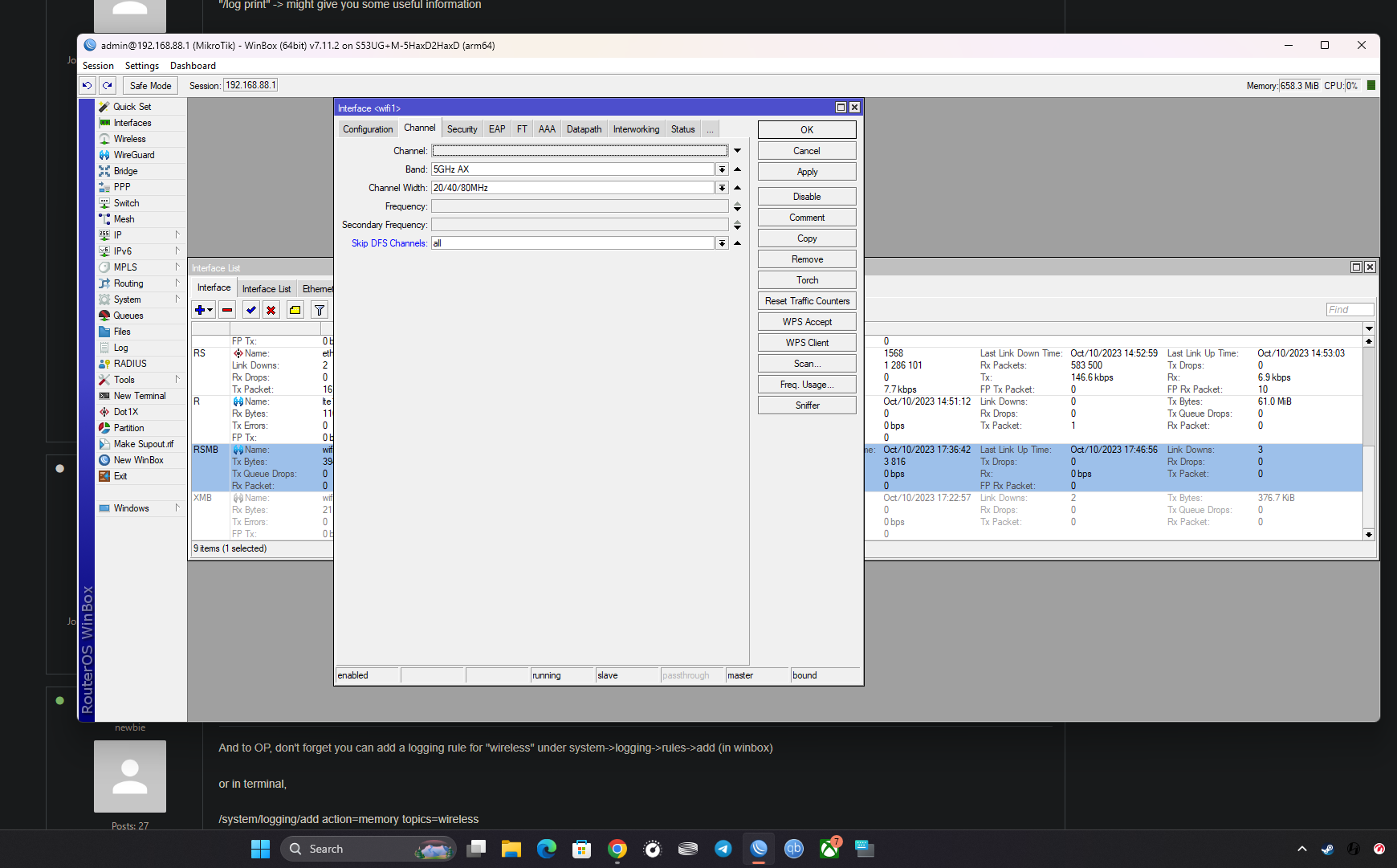Open the Channel Width dropdown

tap(722, 188)
